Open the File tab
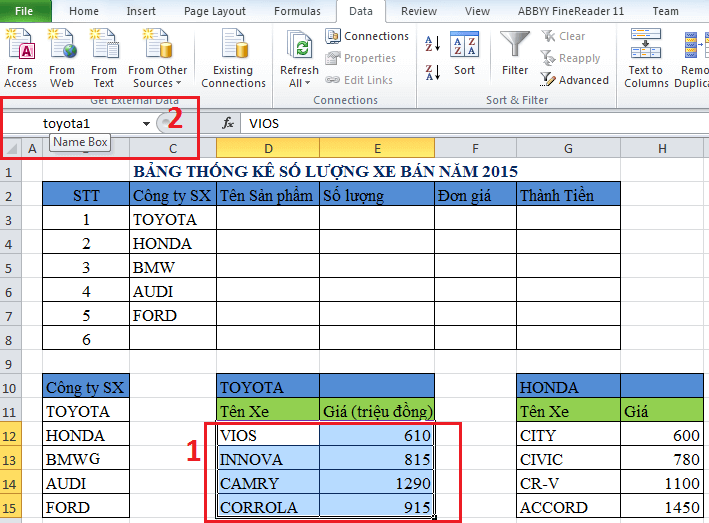Viewport: 709px width, 523px height. pos(24,11)
